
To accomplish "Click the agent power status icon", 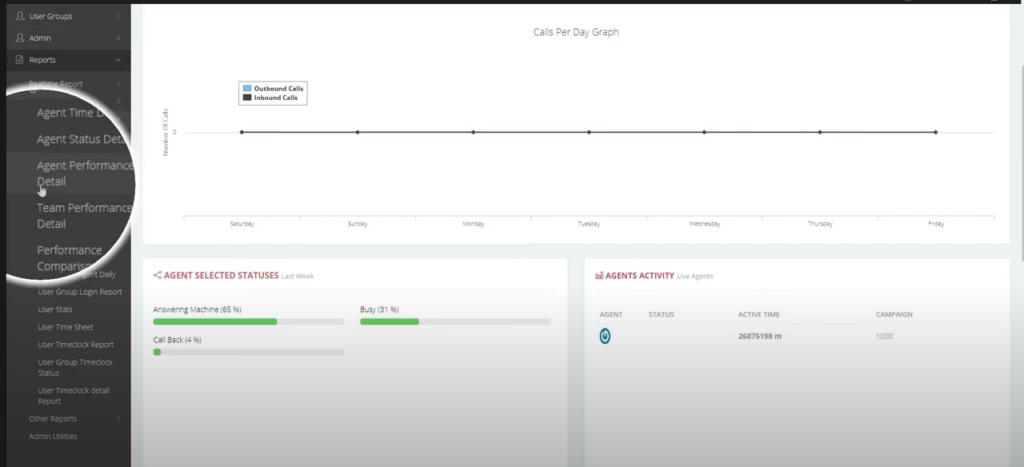I will (605, 336).
